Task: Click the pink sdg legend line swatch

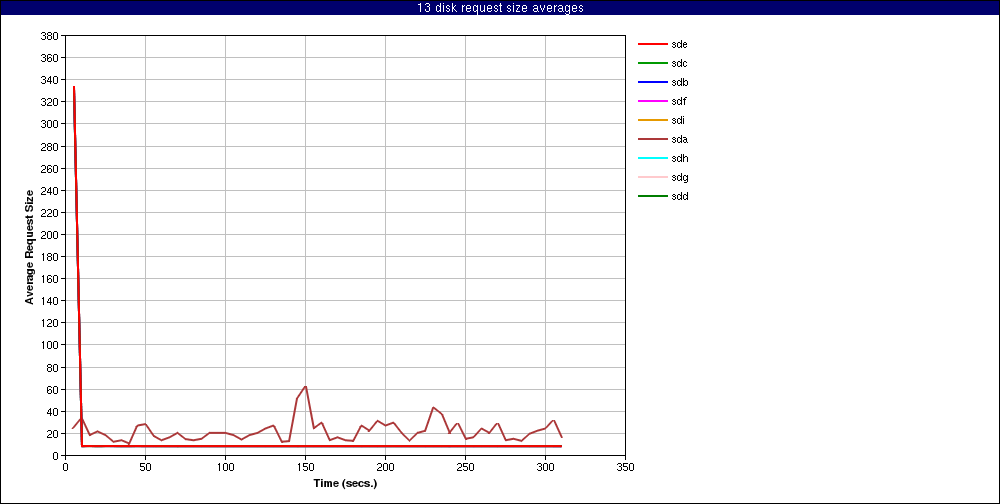Action: (x=652, y=177)
